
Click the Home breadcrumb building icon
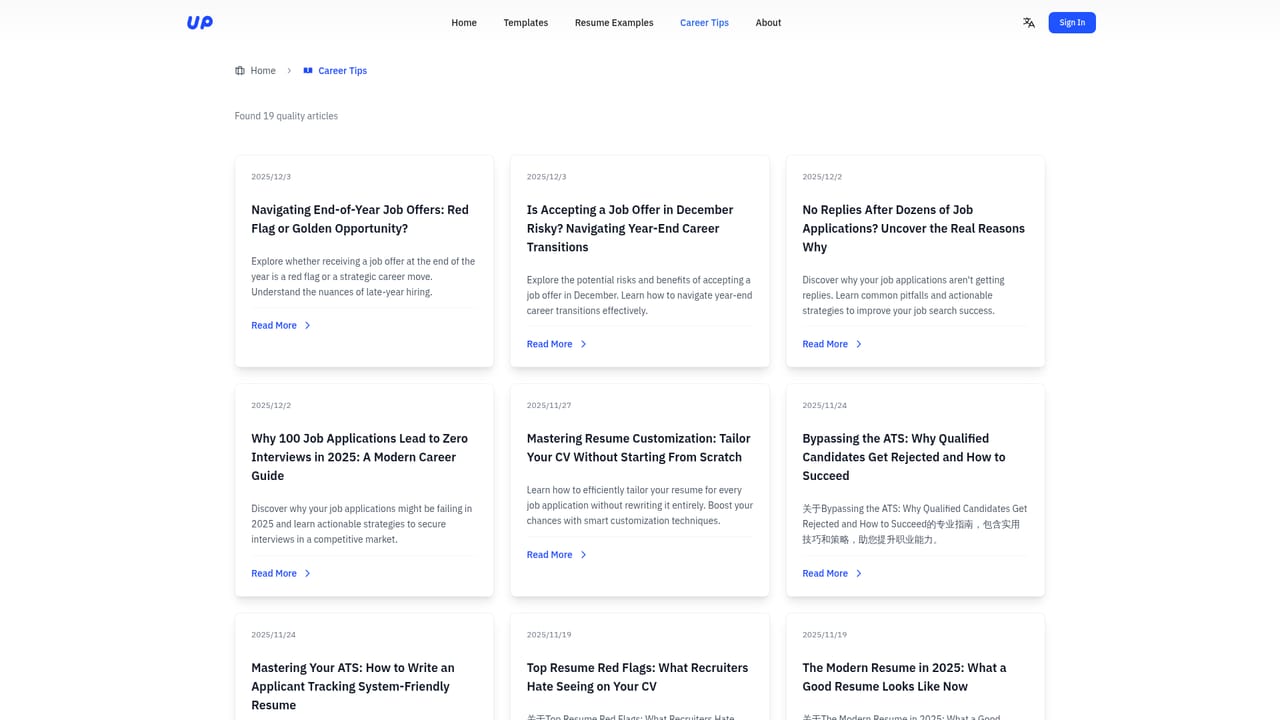coord(240,71)
